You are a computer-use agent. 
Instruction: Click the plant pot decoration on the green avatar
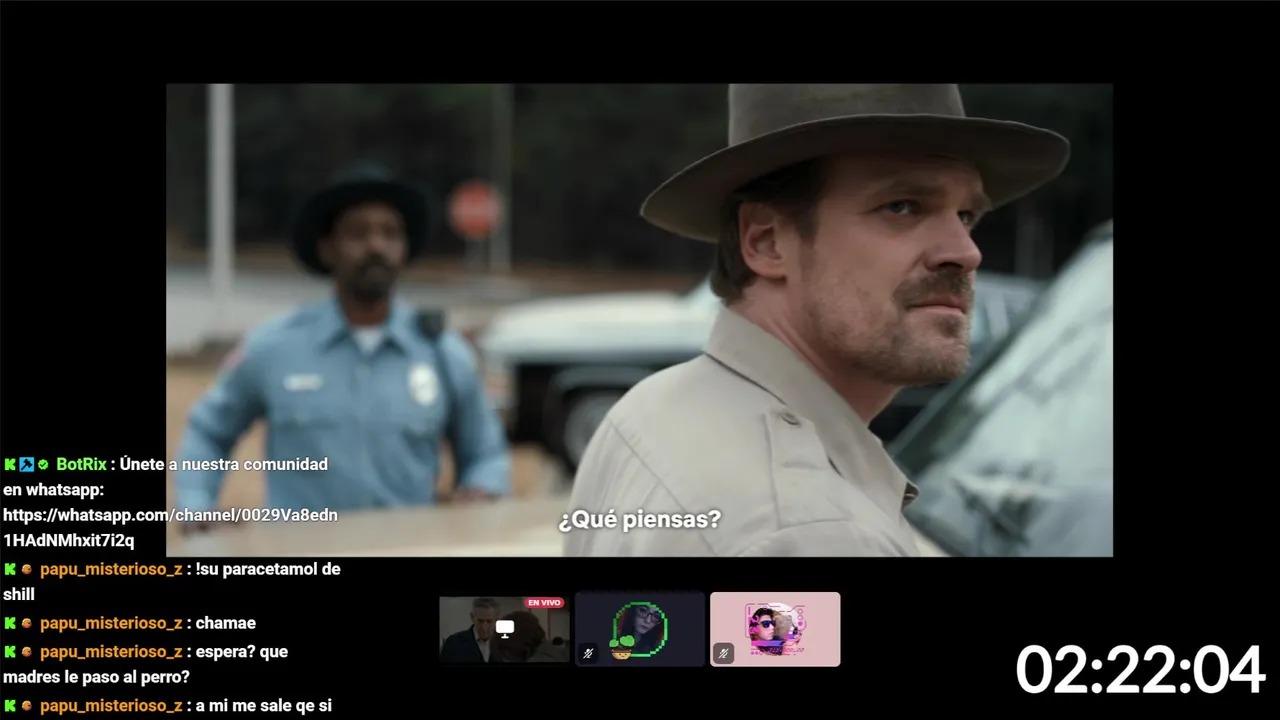(622, 648)
